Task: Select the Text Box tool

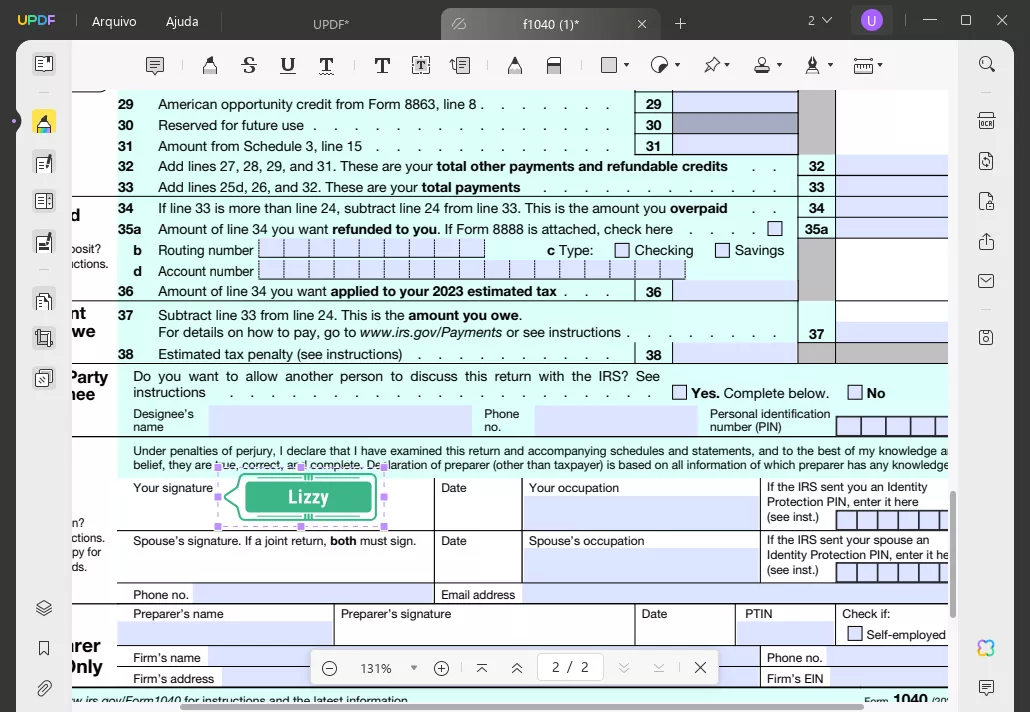Action: pos(420,65)
